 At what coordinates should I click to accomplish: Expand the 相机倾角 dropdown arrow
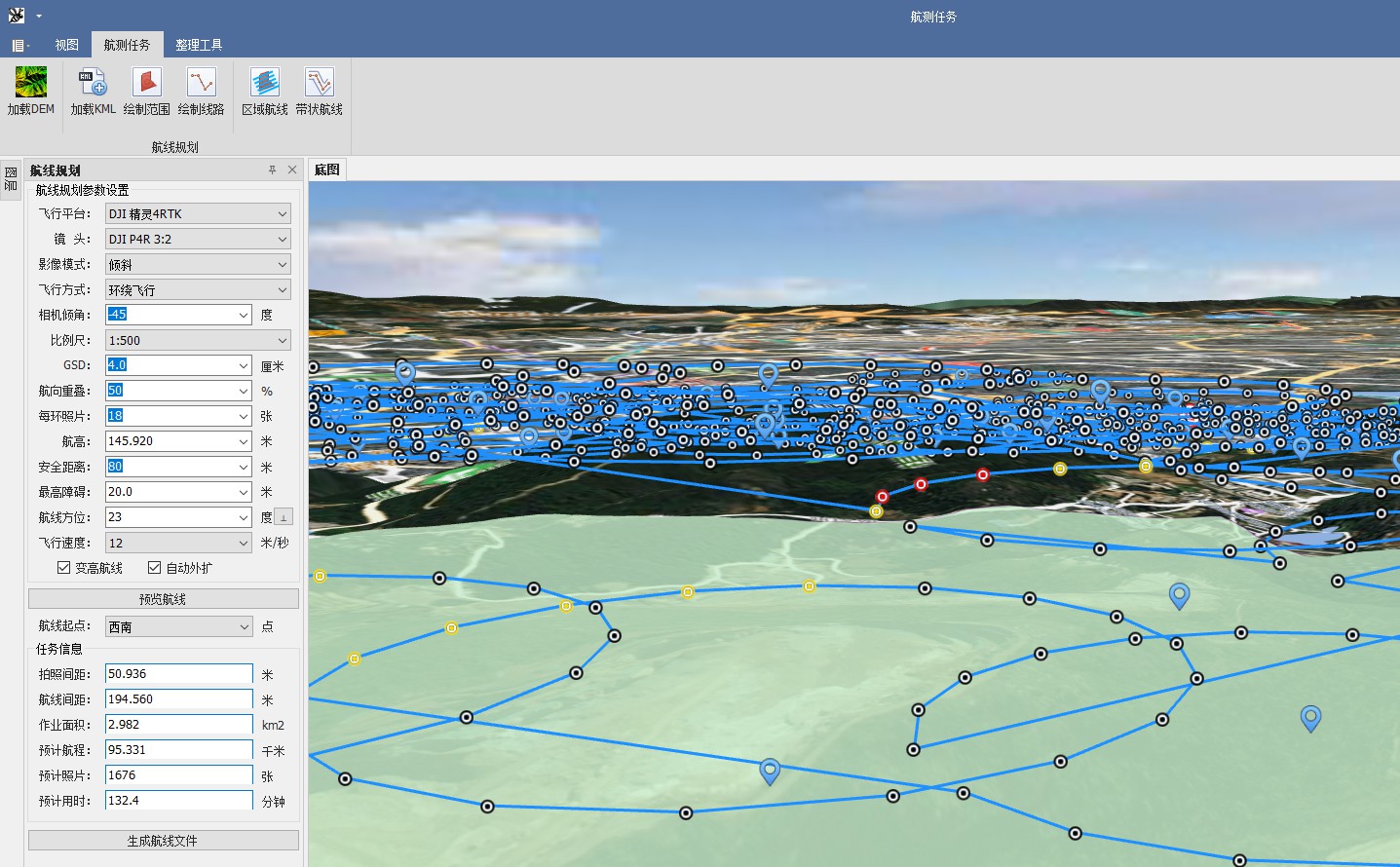coord(244,315)
